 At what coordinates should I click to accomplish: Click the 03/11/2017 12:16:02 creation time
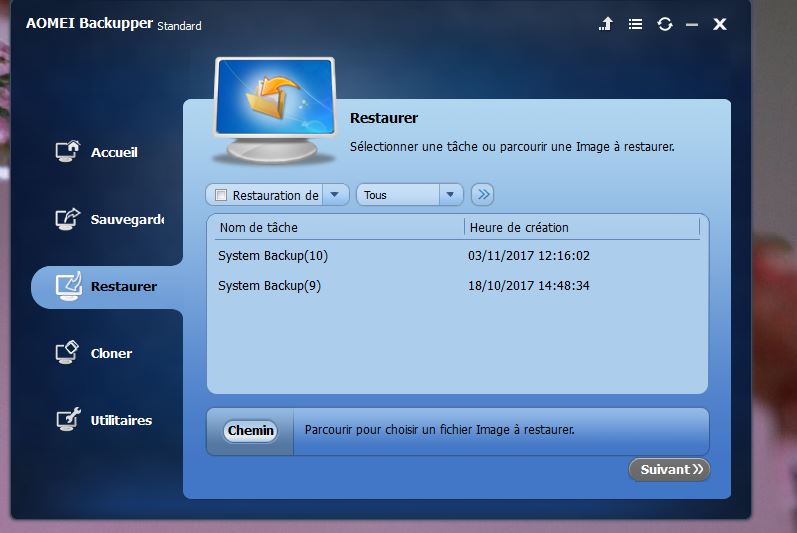pos(529,256)
